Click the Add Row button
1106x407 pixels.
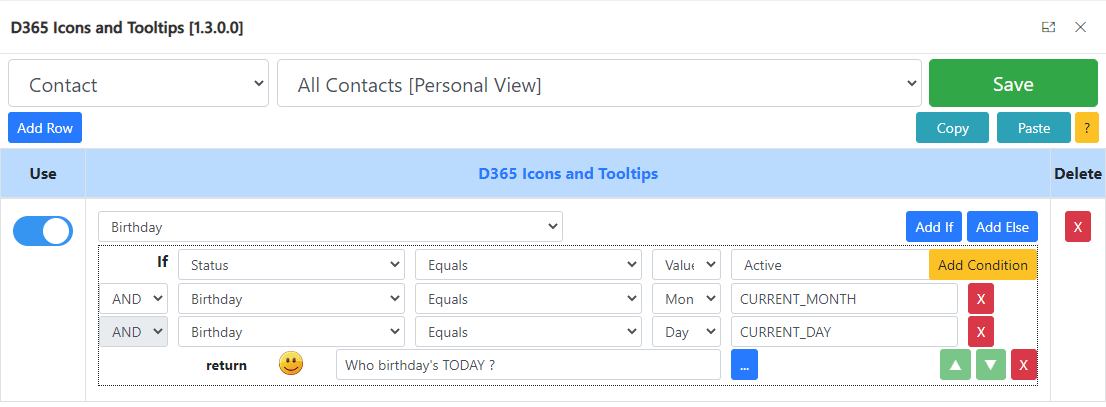45,128
